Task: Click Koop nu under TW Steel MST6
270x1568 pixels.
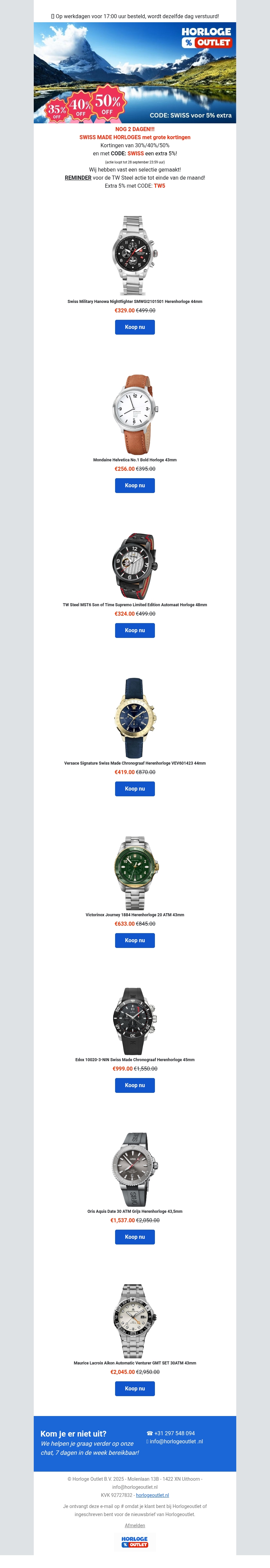Action: point(135,630)
